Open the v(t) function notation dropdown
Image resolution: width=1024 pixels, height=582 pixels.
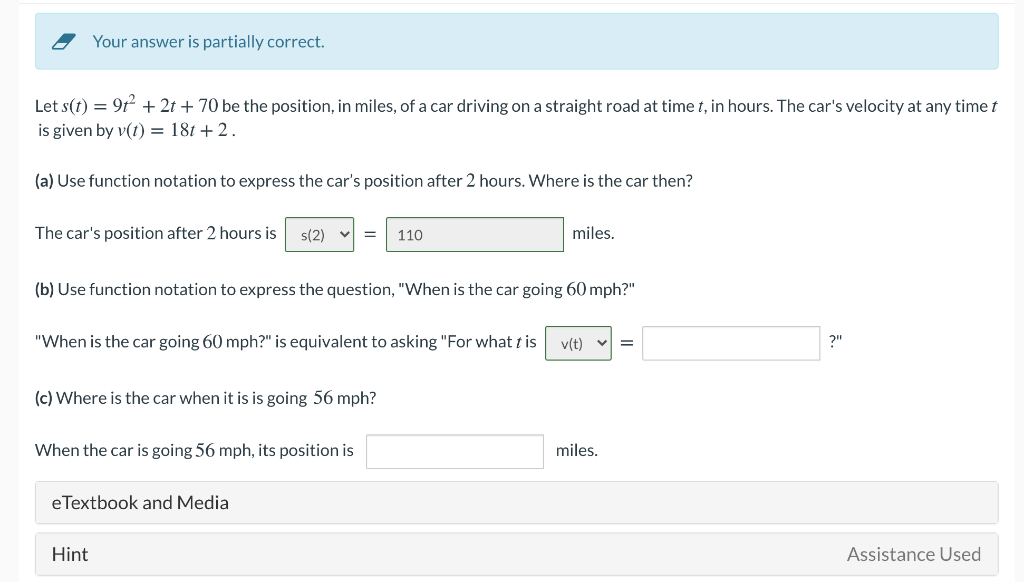pyautogui.click(x=578, y=343)
